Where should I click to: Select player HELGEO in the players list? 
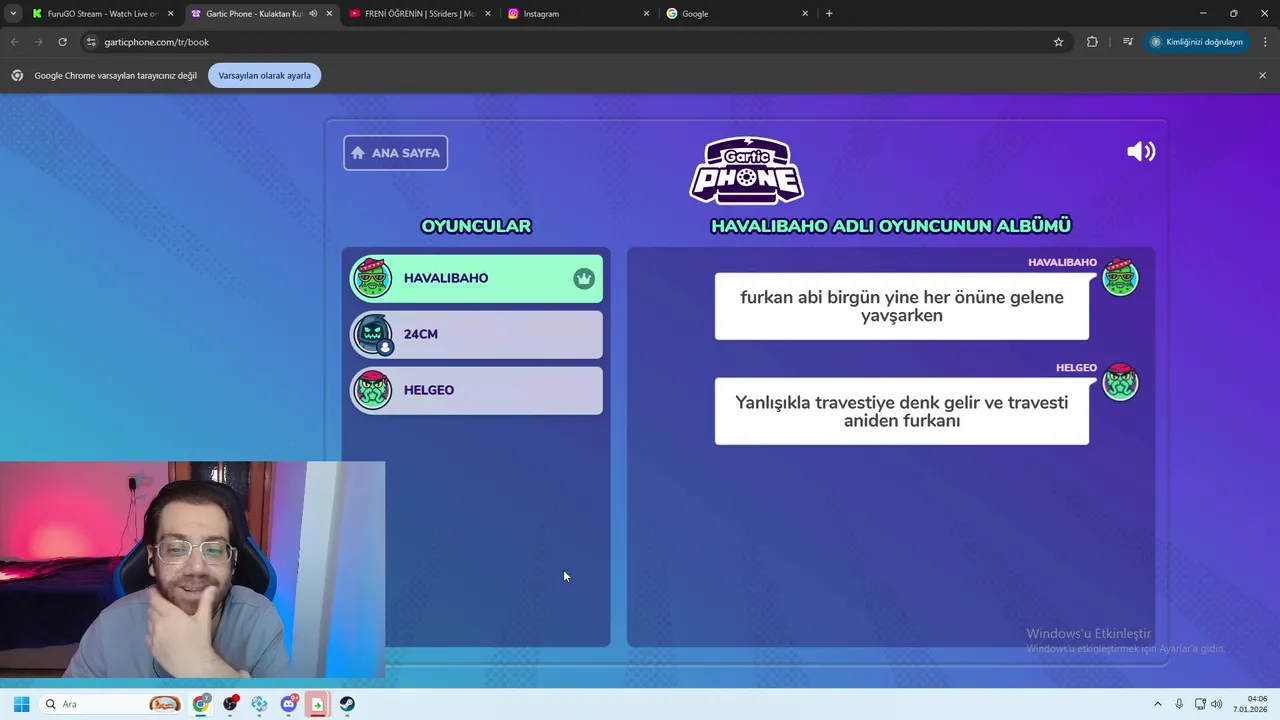[476, 390]
